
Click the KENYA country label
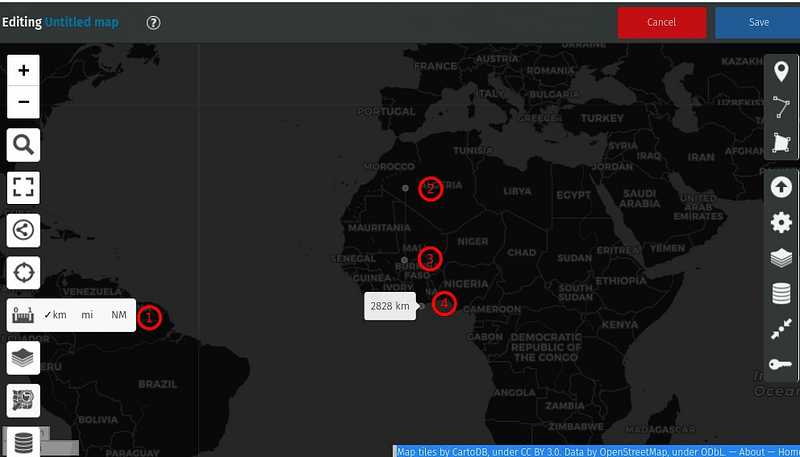tap(620, 324)
